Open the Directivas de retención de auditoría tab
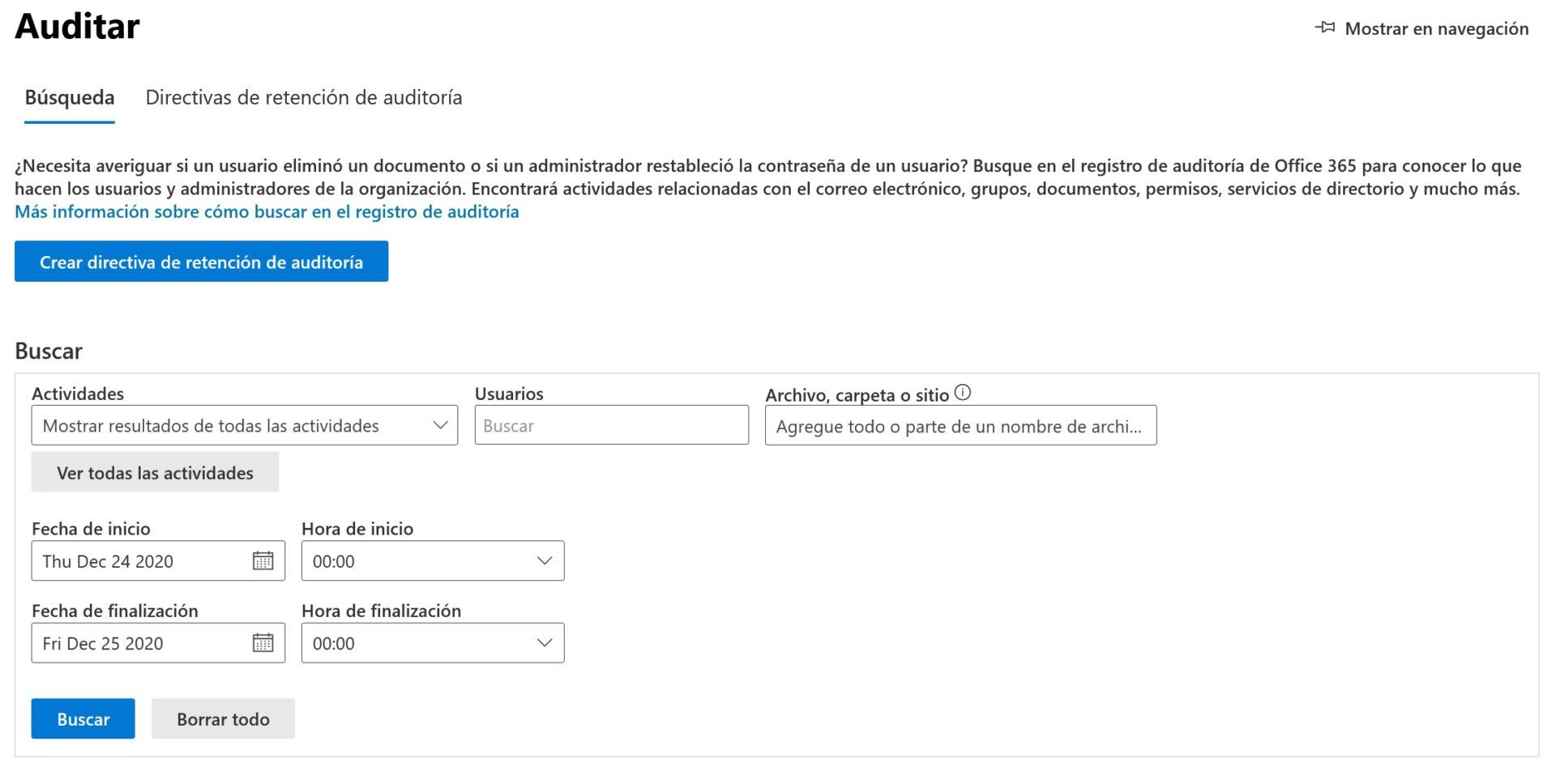 303,97
